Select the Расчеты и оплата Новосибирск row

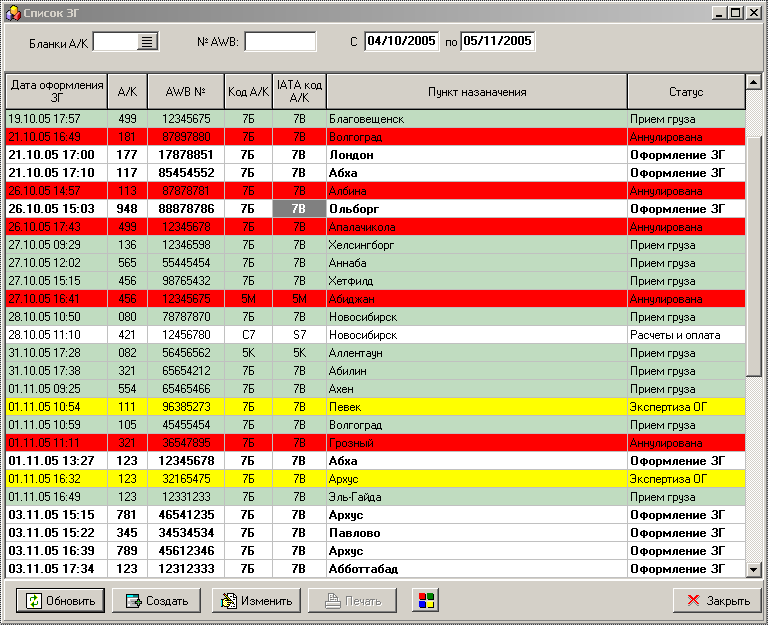[x=376, y=335]
